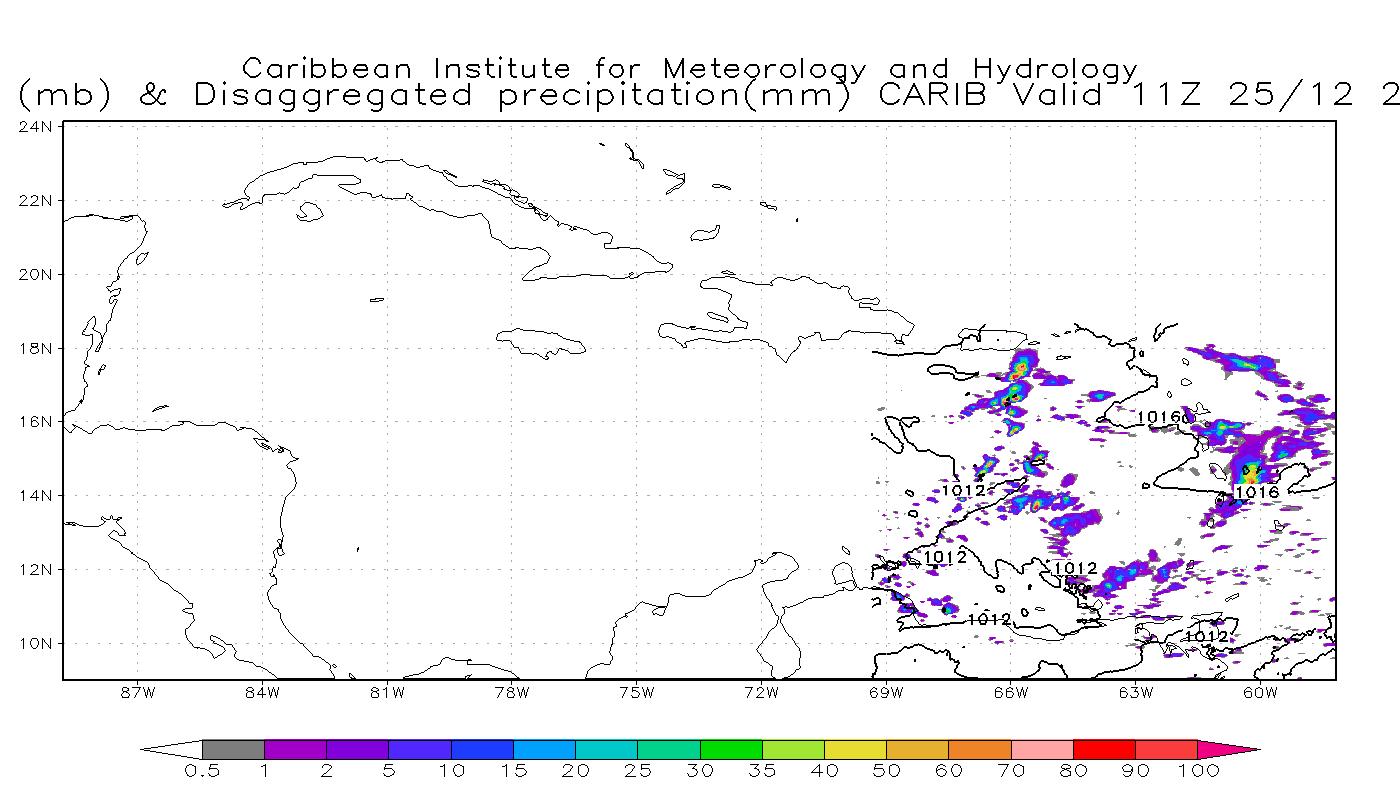Select the pure red 80–90 mm legend swatch
Viewport: 1400px width, 800px height.
[1104, 749]
